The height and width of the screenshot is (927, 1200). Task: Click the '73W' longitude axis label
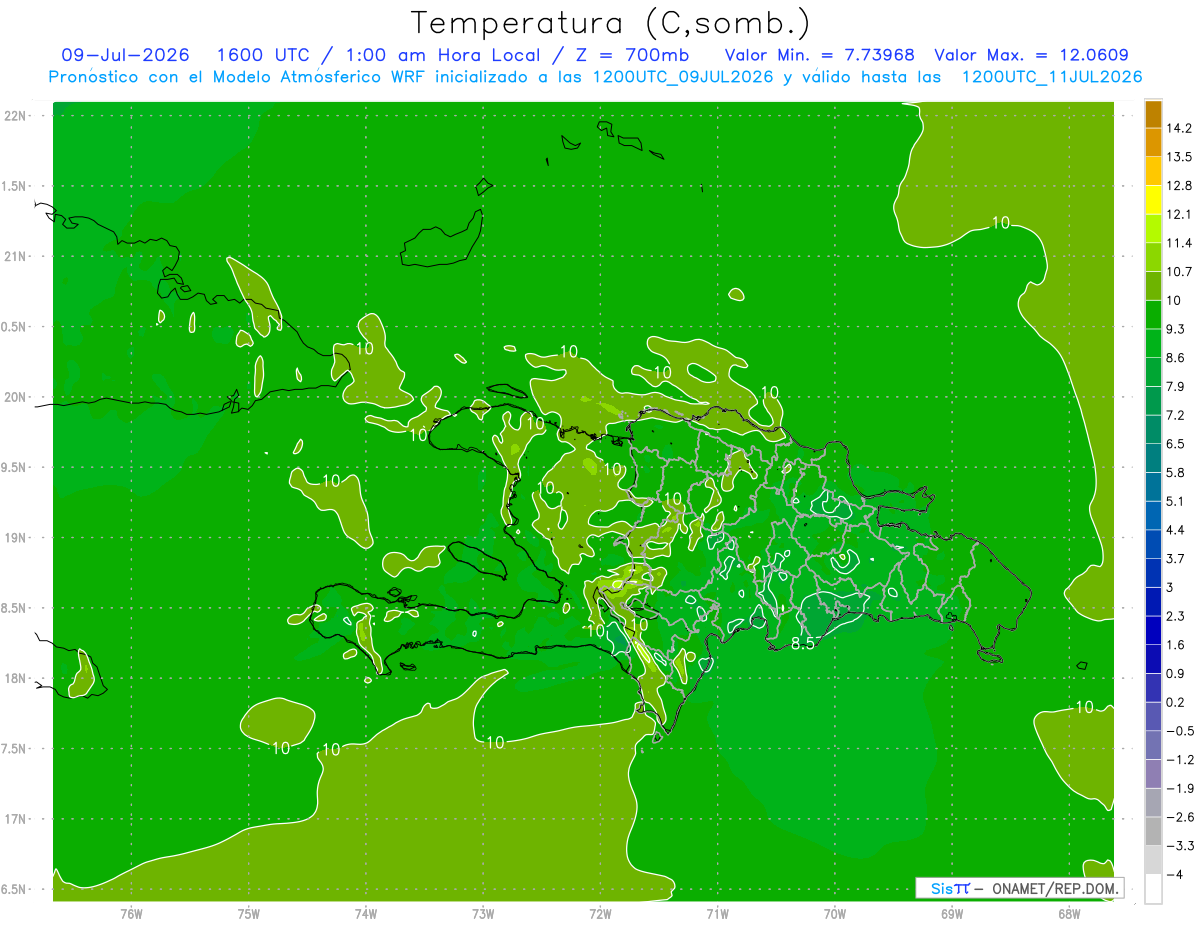pyautogui.click(x=483, y=914)
